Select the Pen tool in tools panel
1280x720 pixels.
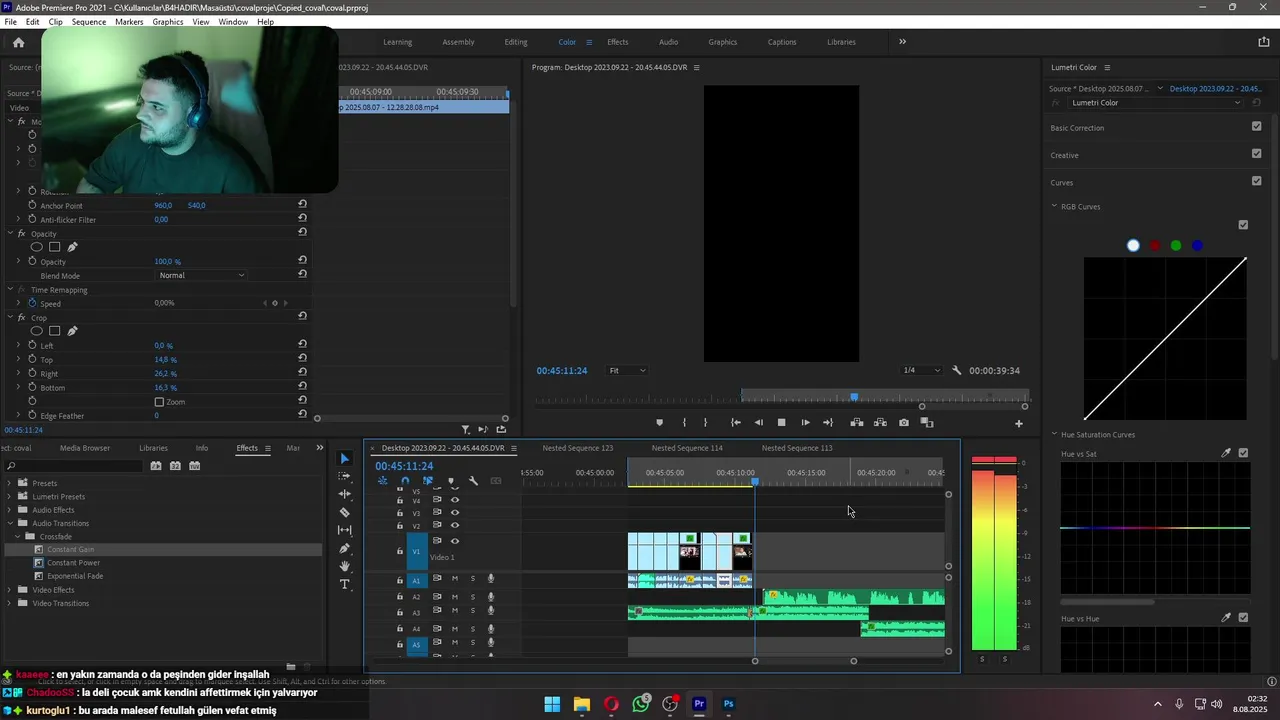[x=345, y=548]
